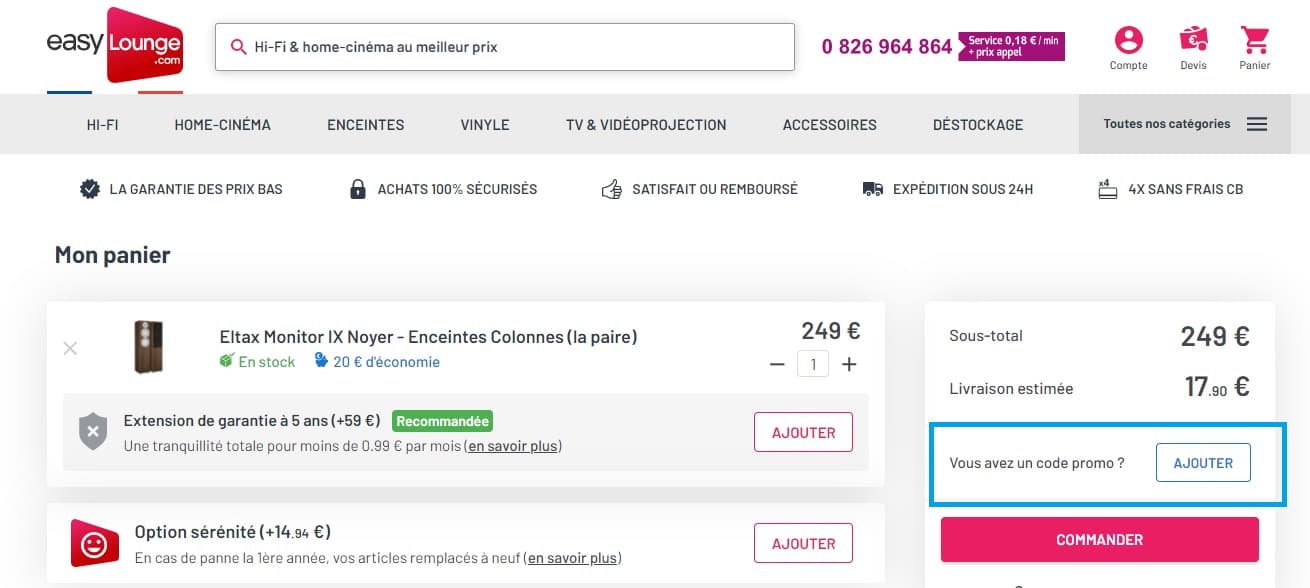Open the DÉSTOCKAGE section

coord(977,124)
